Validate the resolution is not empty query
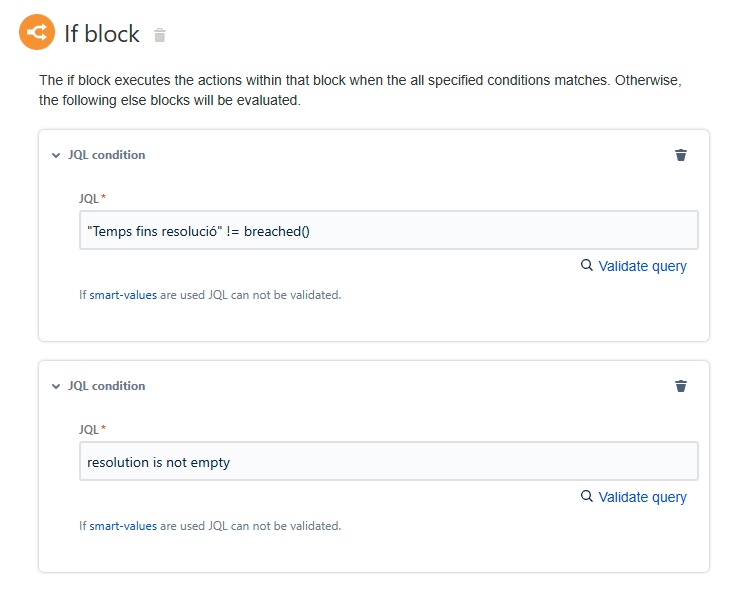 [x=642, y=497]
